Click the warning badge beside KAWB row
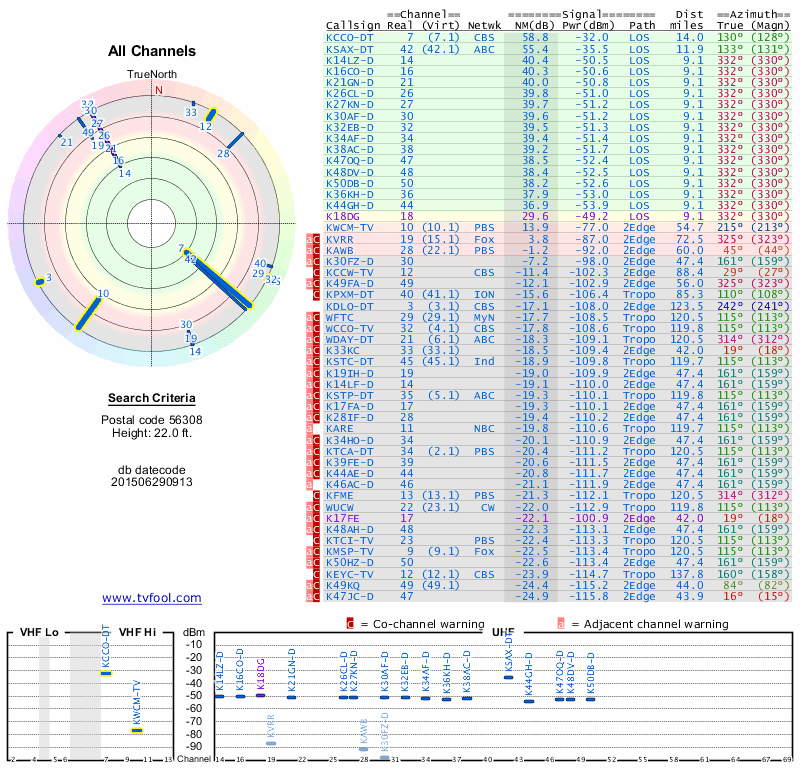 coord(313,251)
